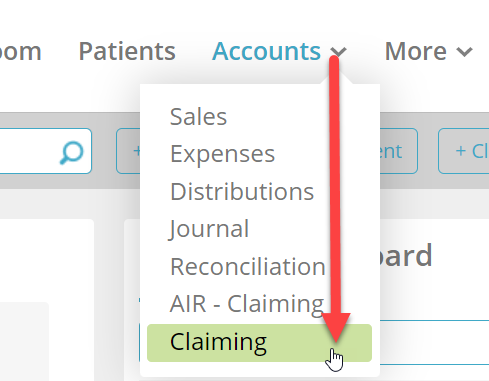Expand the Accounts dropdown chevron

tap(339, 52)
